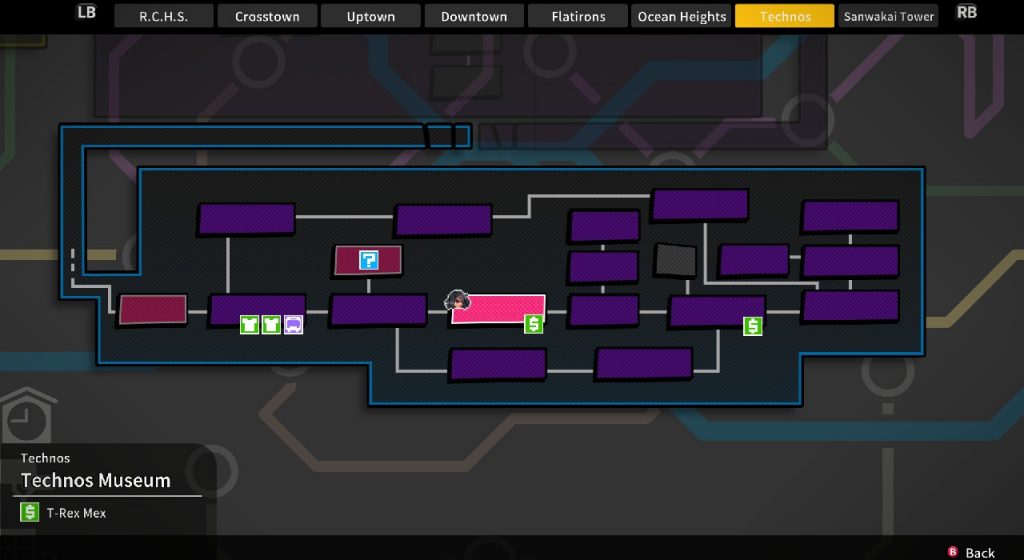This screenshot has height=560, width=1024.
Task: Open the Downtown map tab
Action: pyautogui.click(x=474, y=16)
